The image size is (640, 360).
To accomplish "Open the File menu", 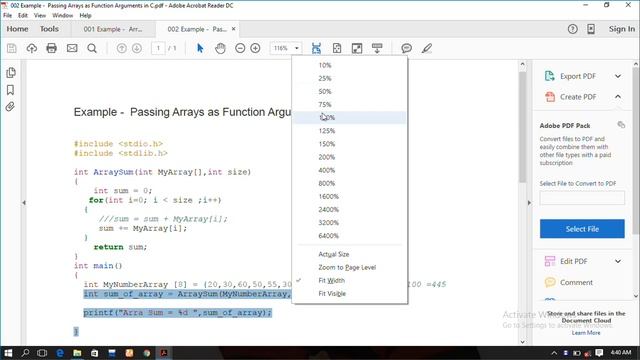I will (x=7, y=16).
